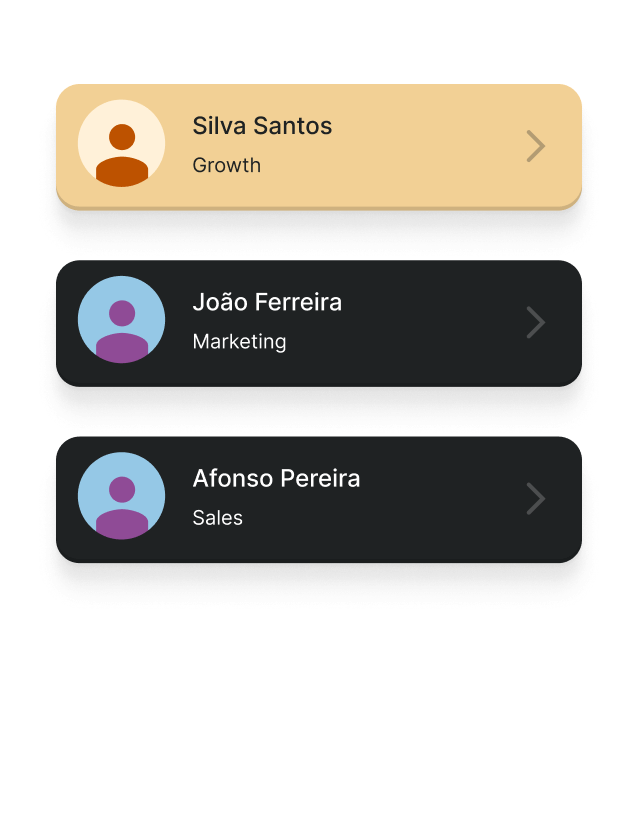The width and height of the screenshot is (639, 822).
Task: Click the right arrow on Afonso Pereira's card
Action: (x=536, y=498)
